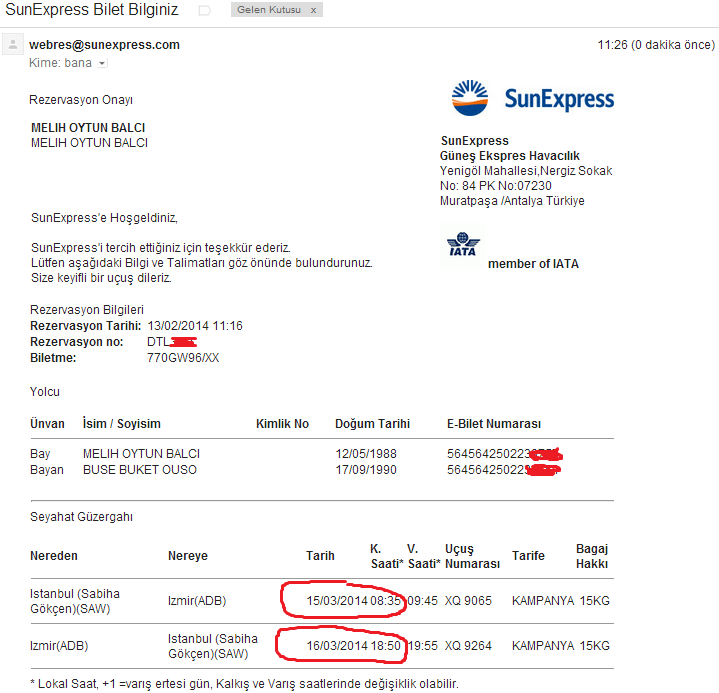Click the Doğum Tarihi column header
The width and height of the screenshot is (719, 693).
pos(372,423)
